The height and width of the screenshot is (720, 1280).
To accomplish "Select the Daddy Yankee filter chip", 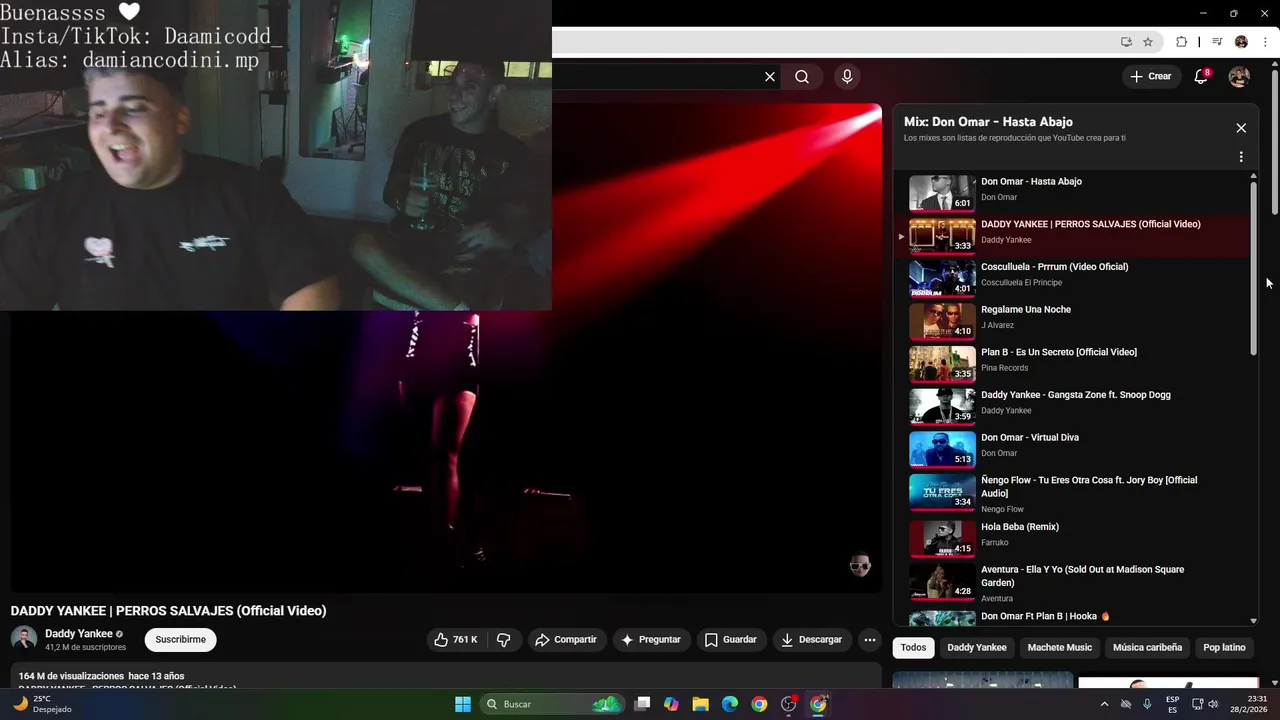I will pyautogui.click(x=977, y=648).
